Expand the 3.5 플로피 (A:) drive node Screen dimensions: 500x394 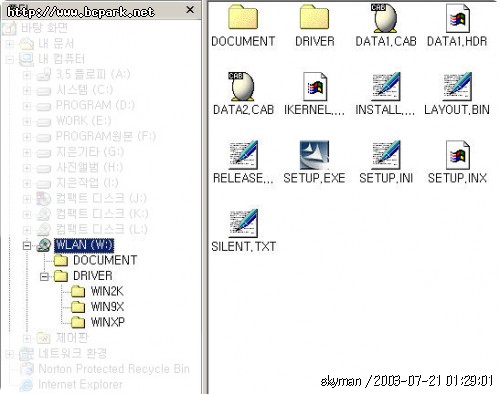[27, 75]
